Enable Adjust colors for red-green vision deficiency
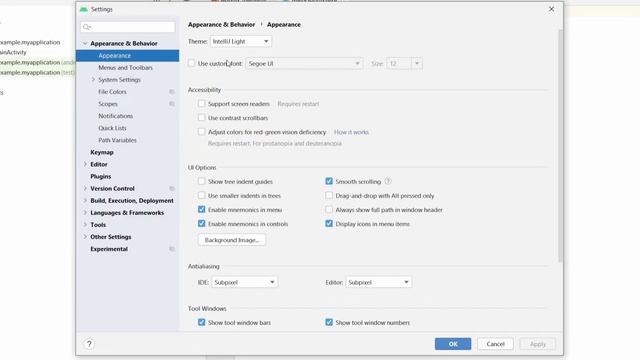The width and height of the screenshot is (640, 360). click(201, 132)
